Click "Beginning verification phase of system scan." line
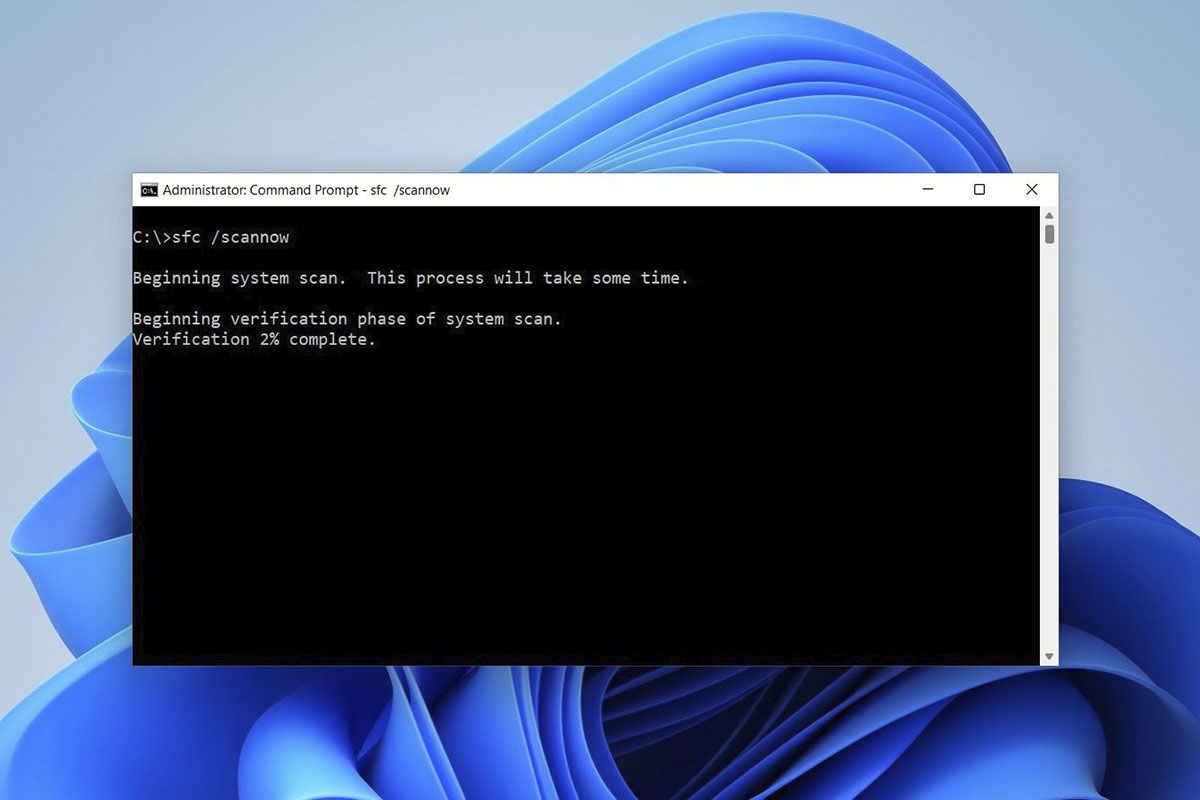Image resolution: width=1200 pixels, height=800 pixels. [x=348, y=319]
